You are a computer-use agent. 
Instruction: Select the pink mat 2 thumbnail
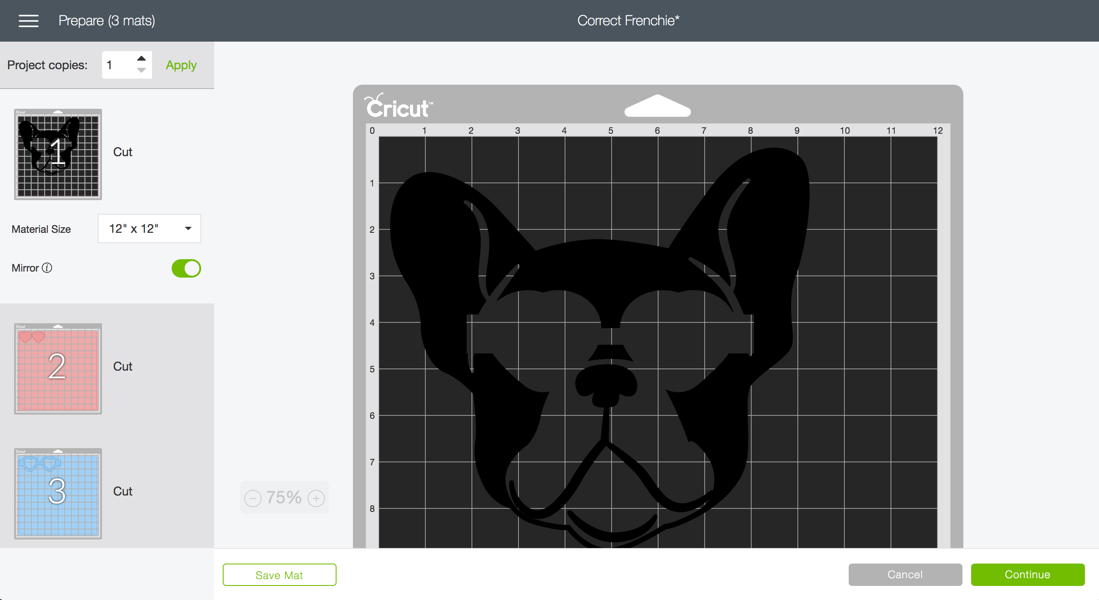[58, 368]
